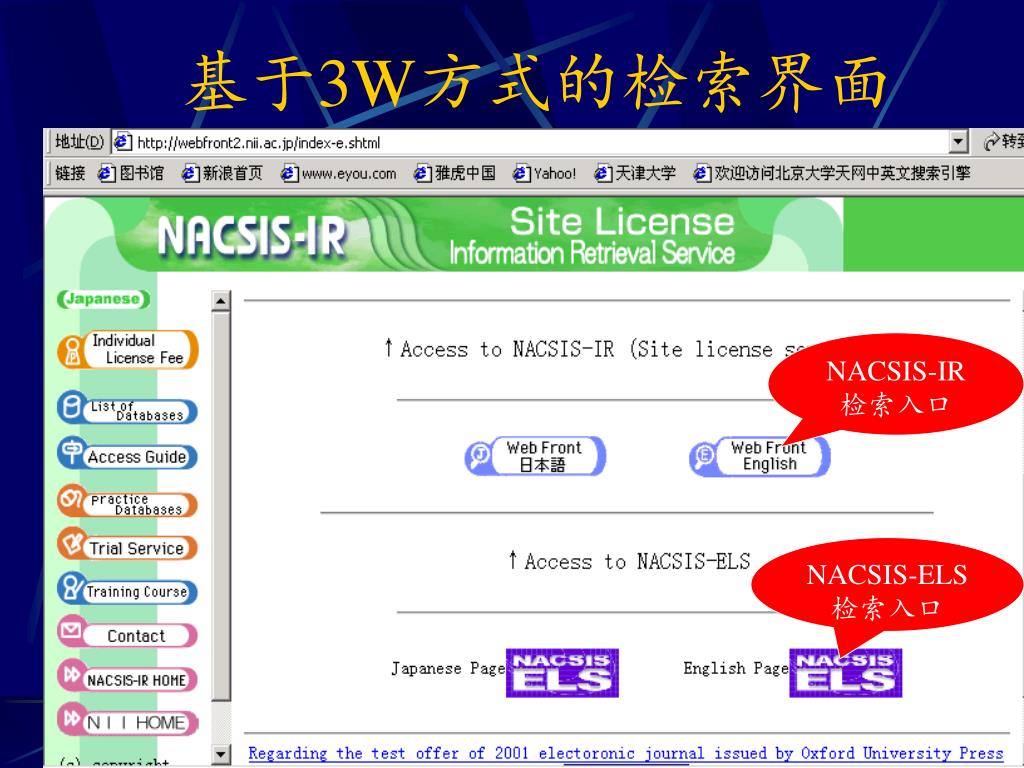1024x768 pixels.
Task: Click the address bar URL field
Action: click(532, 142)
